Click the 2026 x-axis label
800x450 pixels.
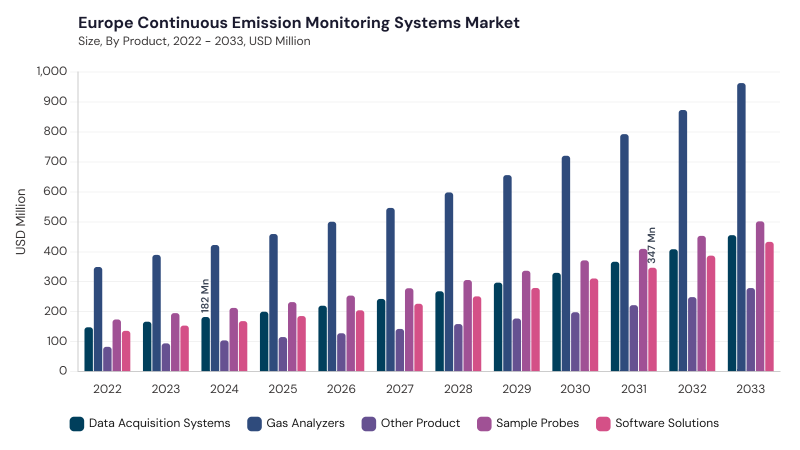pos(341,389)
